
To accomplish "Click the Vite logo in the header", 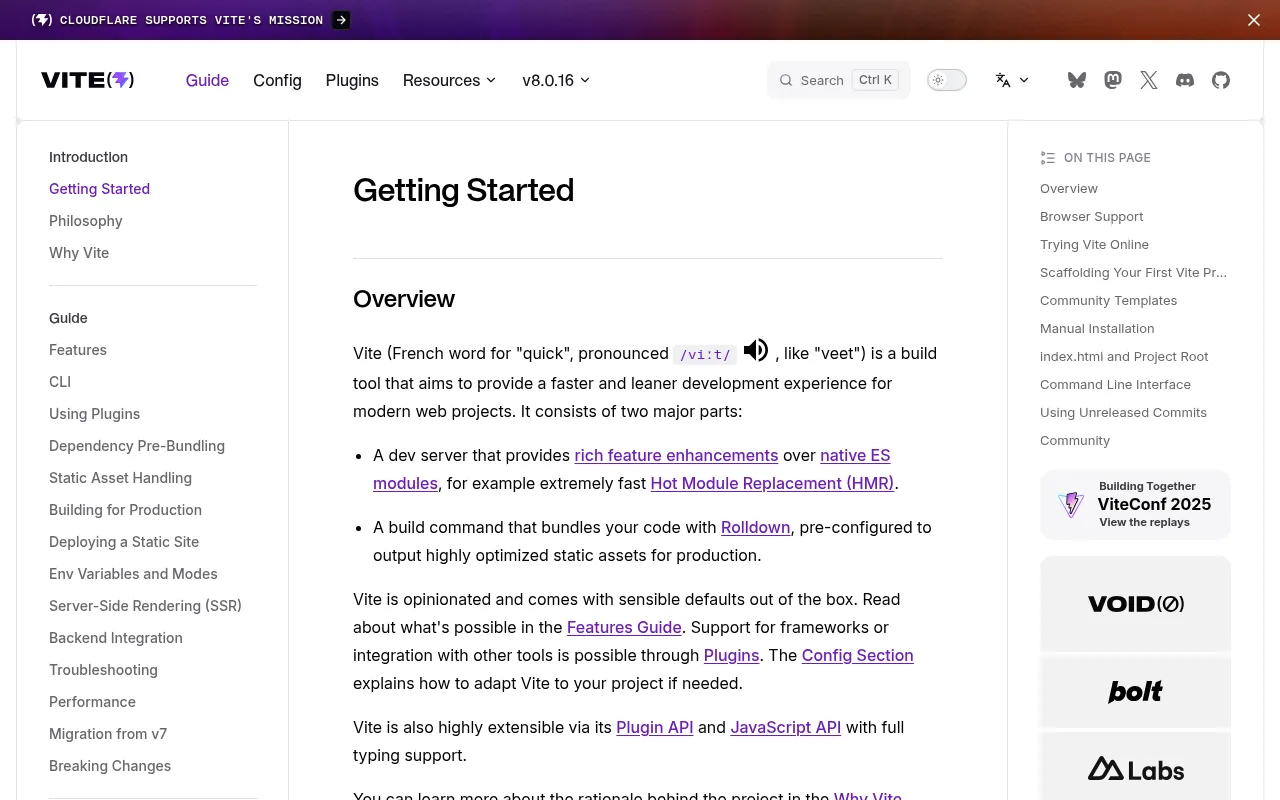I will coord(88,80).
